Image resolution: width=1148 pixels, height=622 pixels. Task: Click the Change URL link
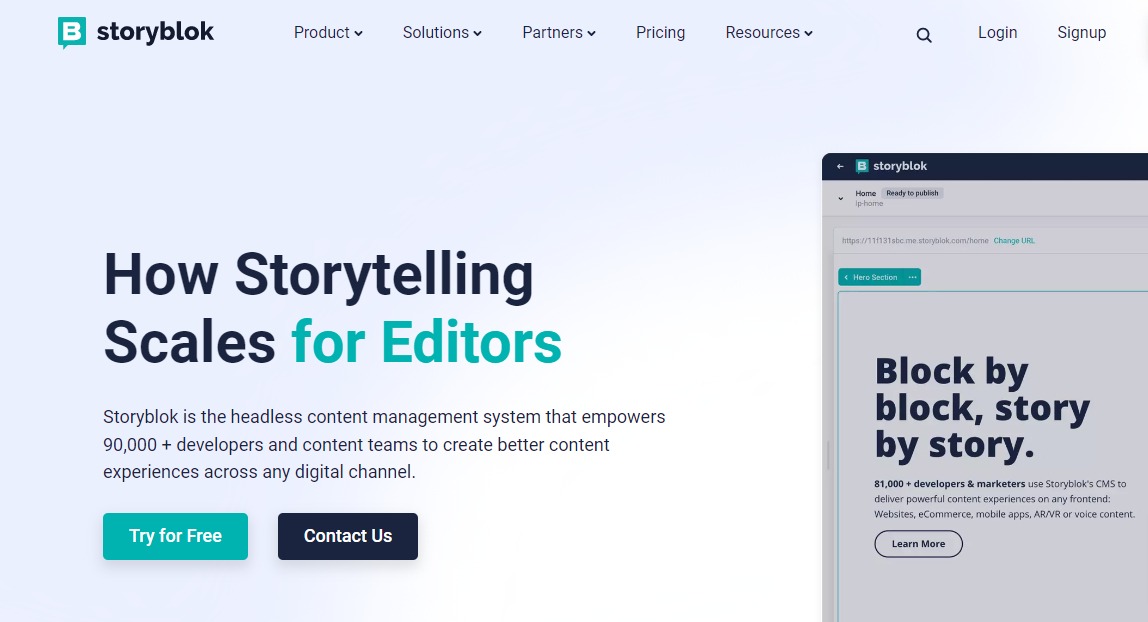pos(1014,241)
